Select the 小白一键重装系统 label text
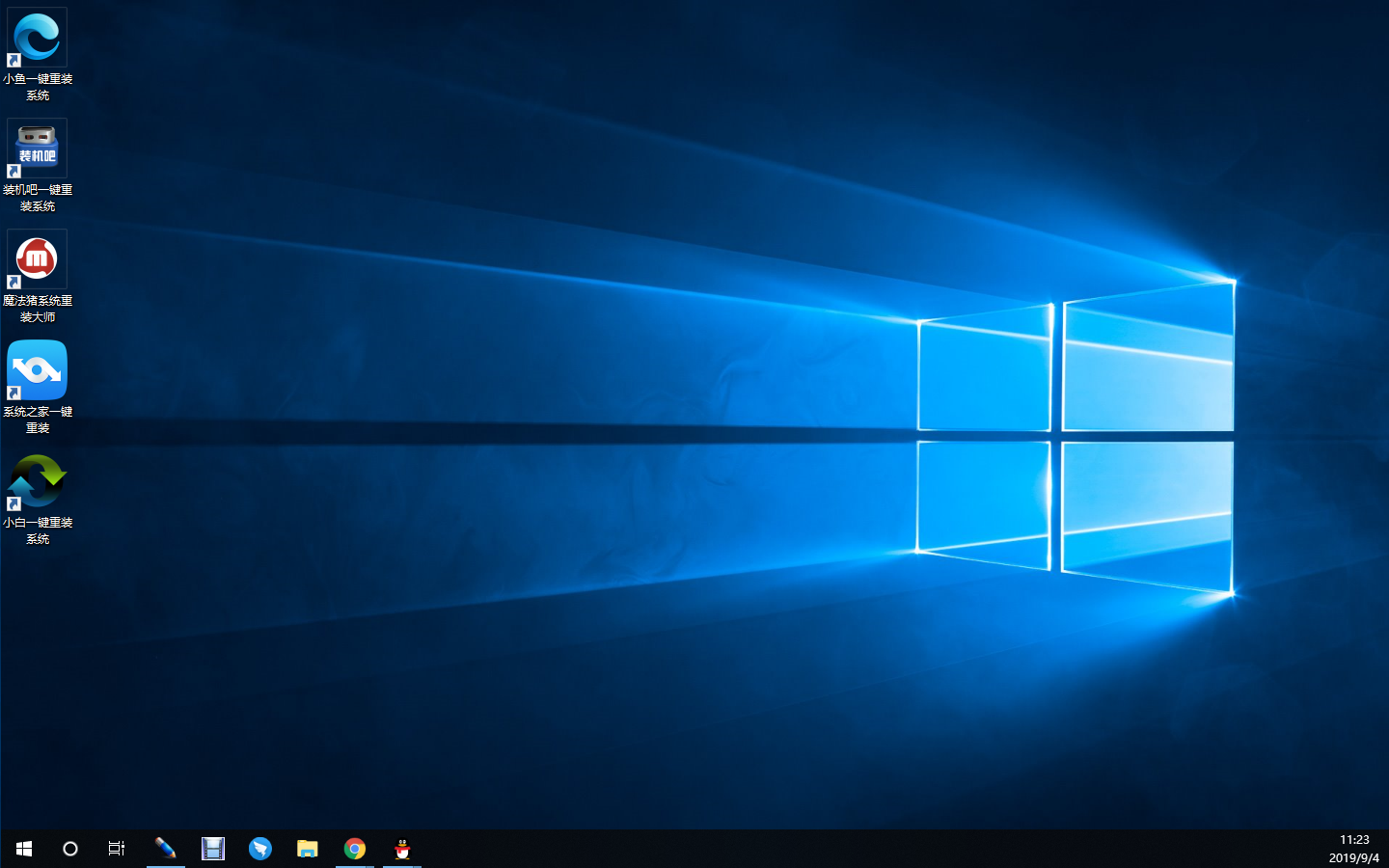 pyautogui.click(x=38, y=530)
